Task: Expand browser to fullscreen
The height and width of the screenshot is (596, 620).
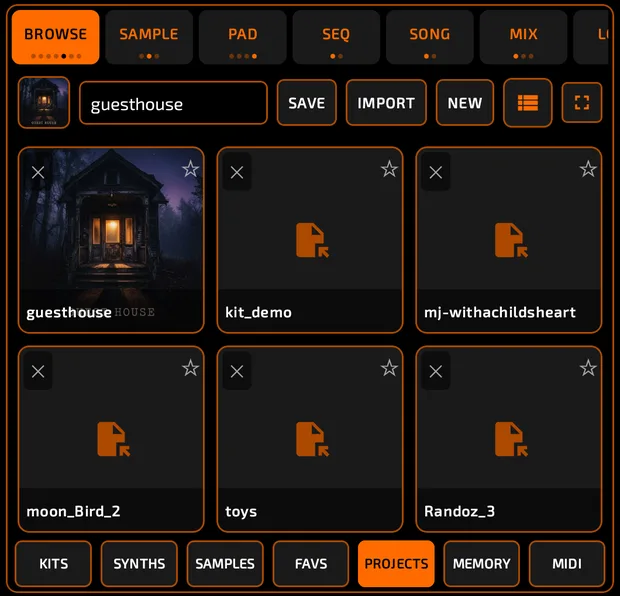Action: tap(582, 102)
